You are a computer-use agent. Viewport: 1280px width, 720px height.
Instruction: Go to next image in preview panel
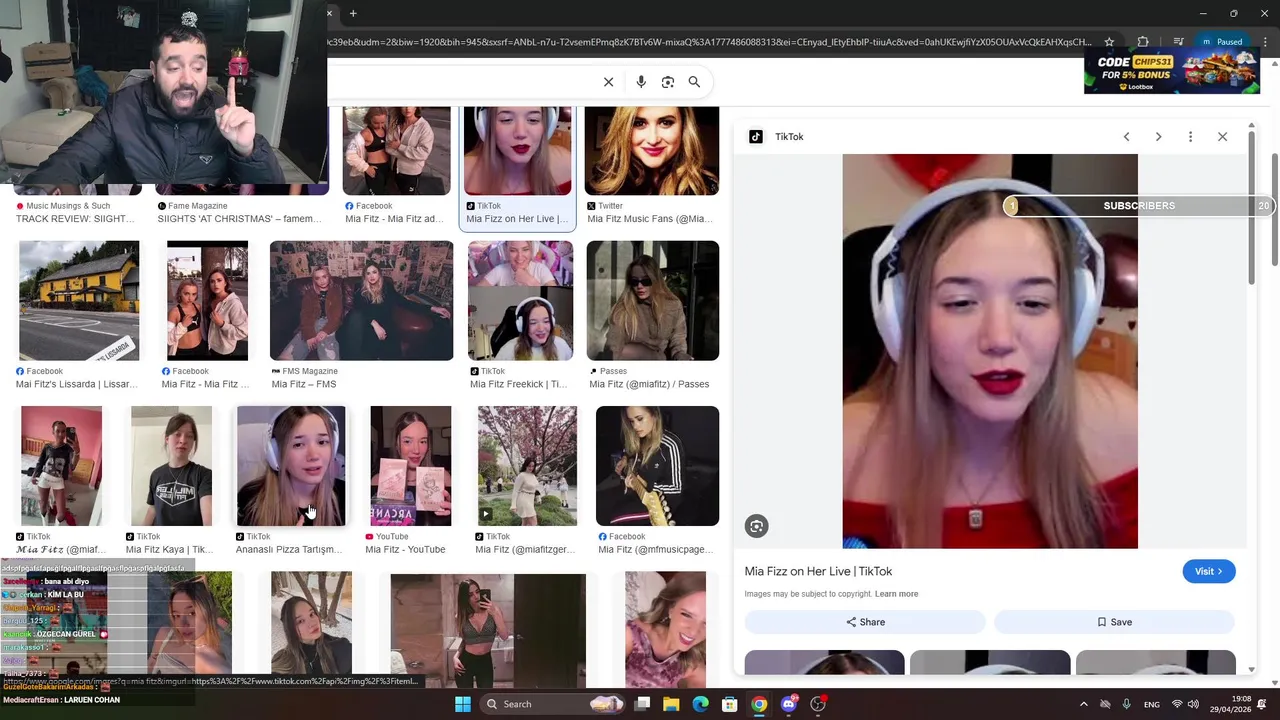1158,137
